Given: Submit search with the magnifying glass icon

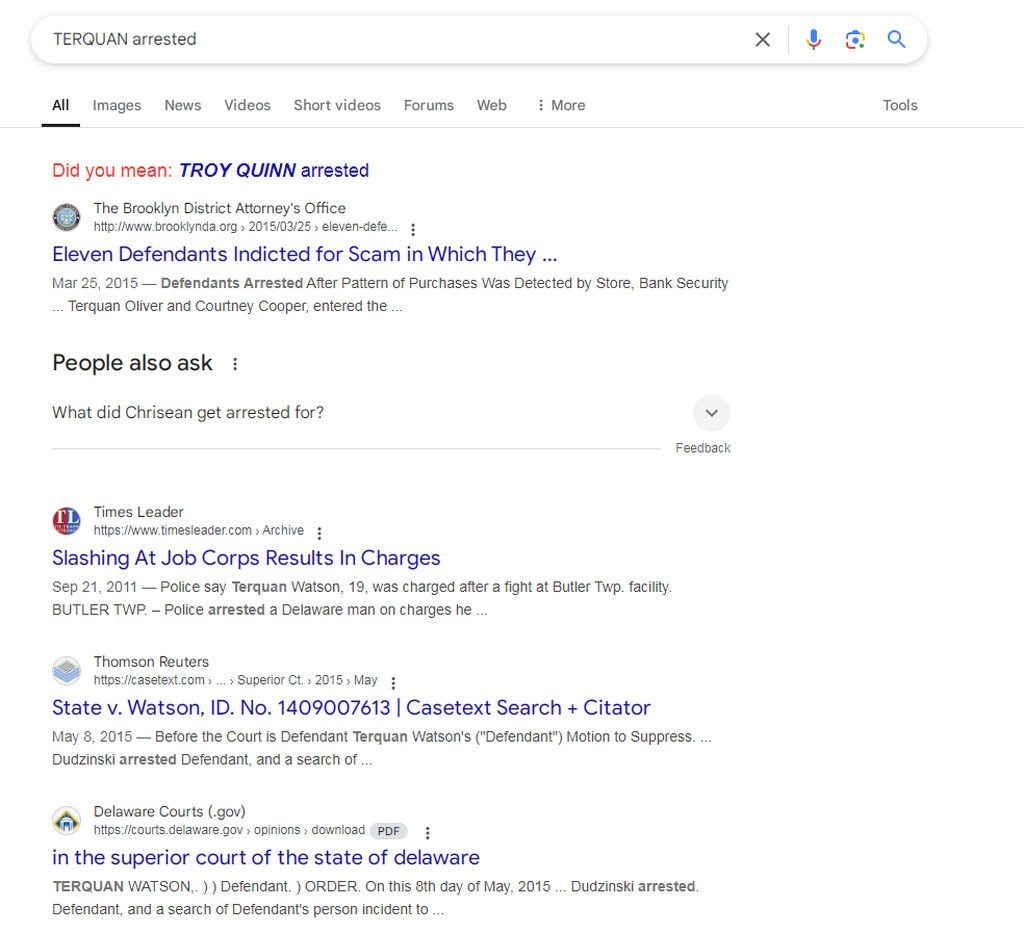Looking at the screenshot, I should 897,39.
